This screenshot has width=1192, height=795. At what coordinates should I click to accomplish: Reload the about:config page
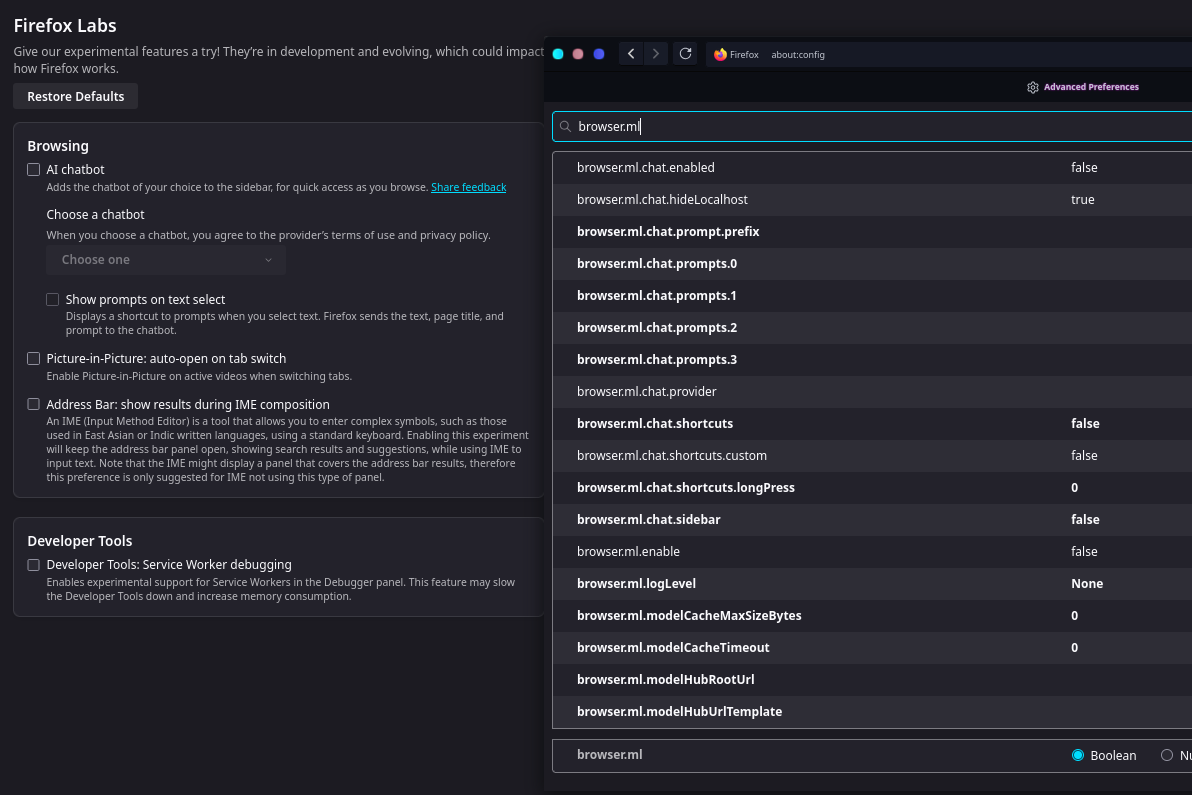click(x=685, y=54)
